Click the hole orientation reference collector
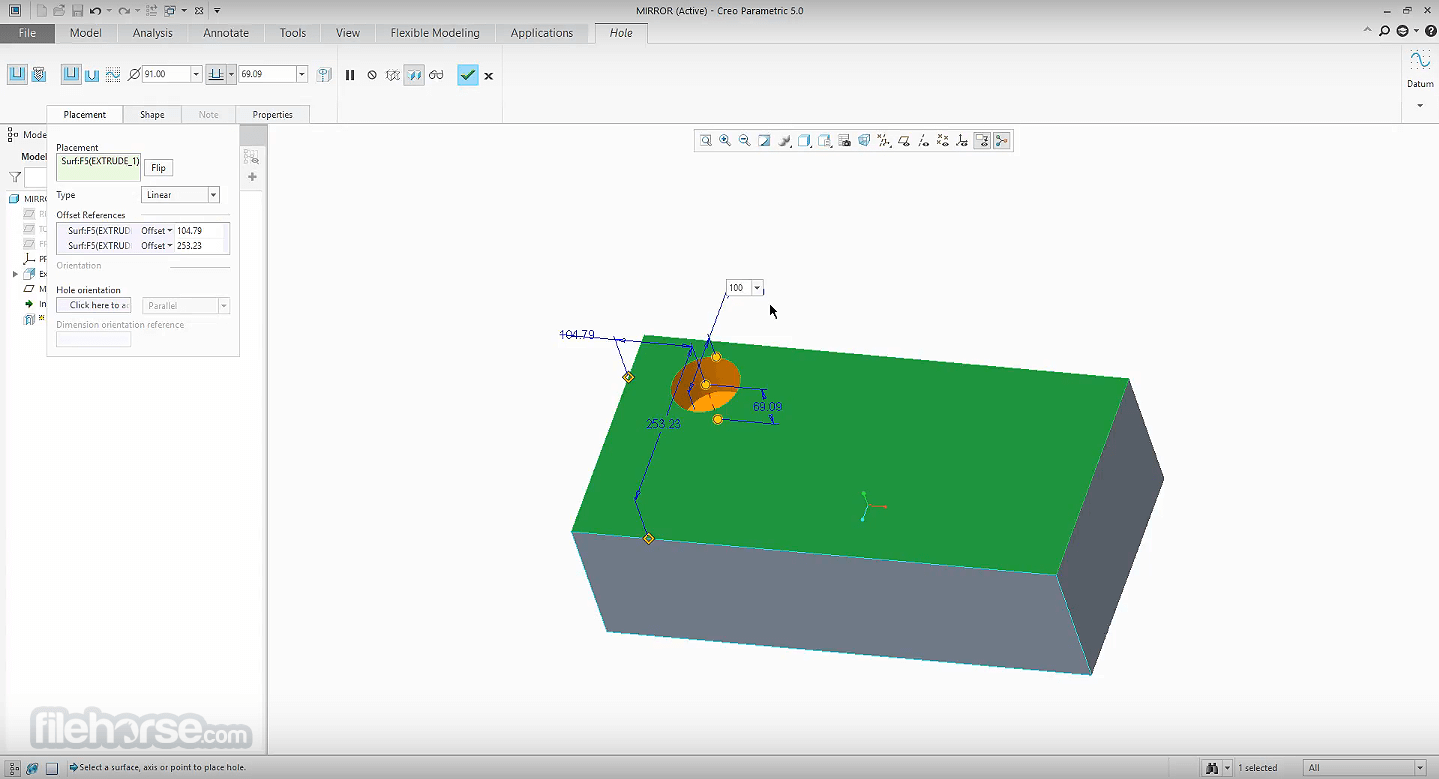Image resolution: width=1439 pixels, height=779 pixels. click(x=93, y=305)
